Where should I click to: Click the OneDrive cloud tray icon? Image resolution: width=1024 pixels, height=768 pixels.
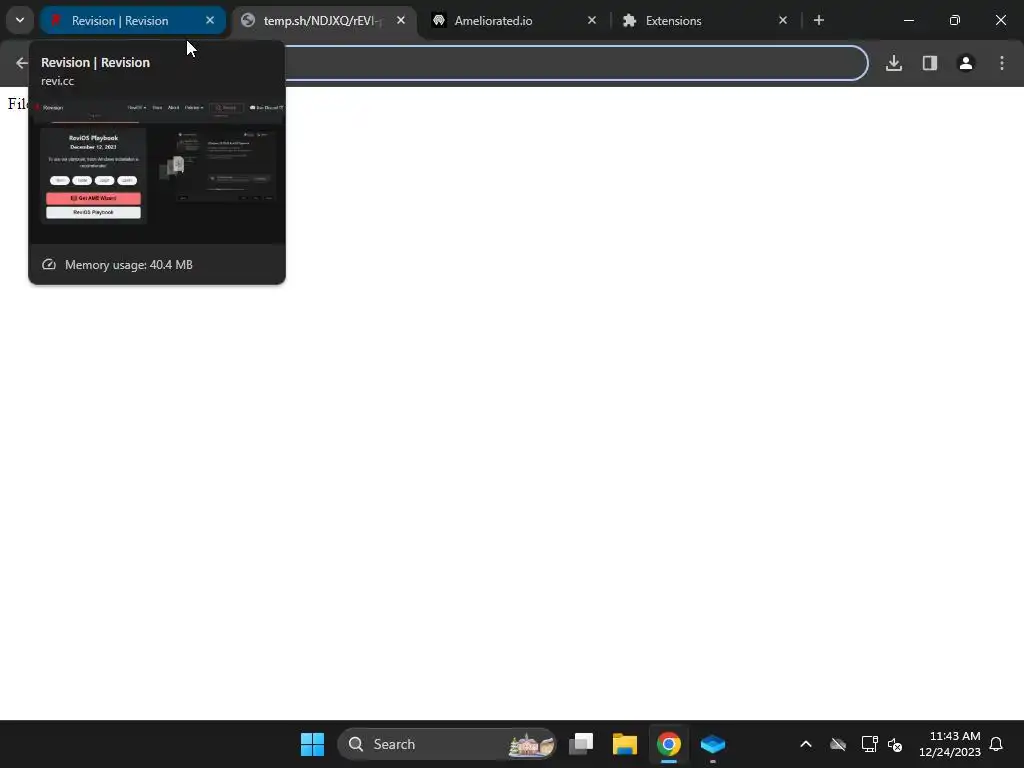tap(838, 744)
